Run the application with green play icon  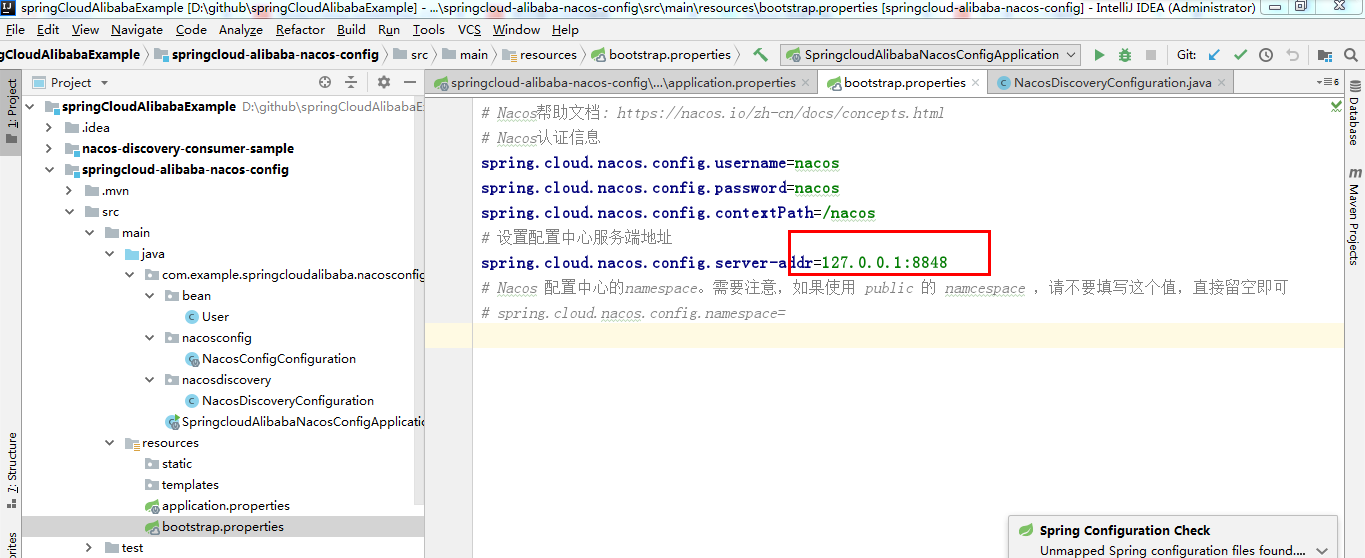(x=1100, y=55)
